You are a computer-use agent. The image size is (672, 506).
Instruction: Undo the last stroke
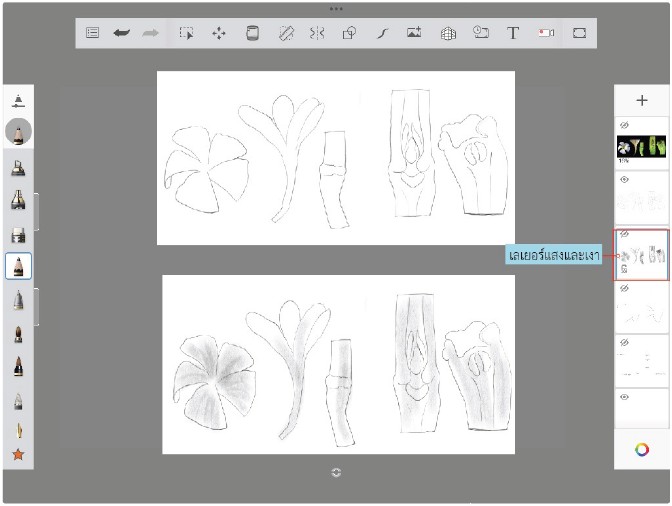(x=122, y=33)
